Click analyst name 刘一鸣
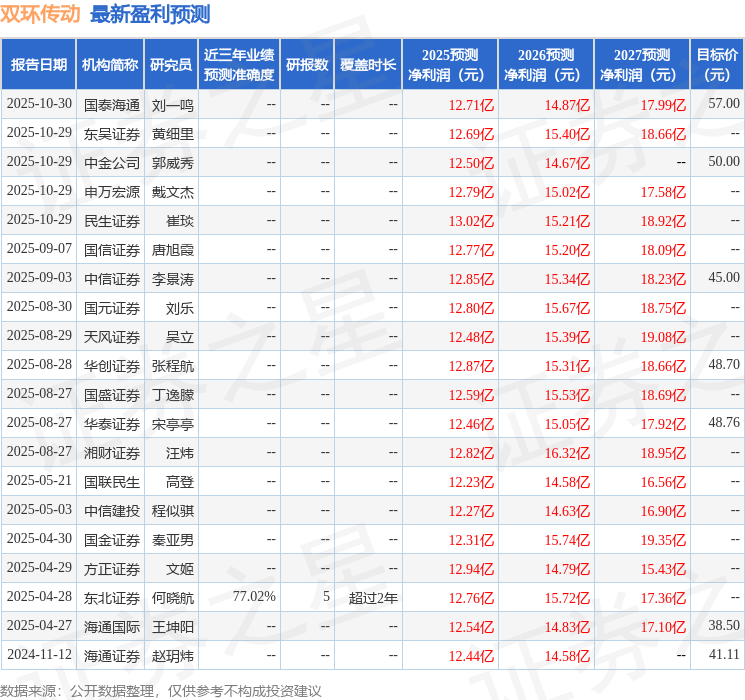Viewport: 745px width, 700px height. tap(172, 105)
